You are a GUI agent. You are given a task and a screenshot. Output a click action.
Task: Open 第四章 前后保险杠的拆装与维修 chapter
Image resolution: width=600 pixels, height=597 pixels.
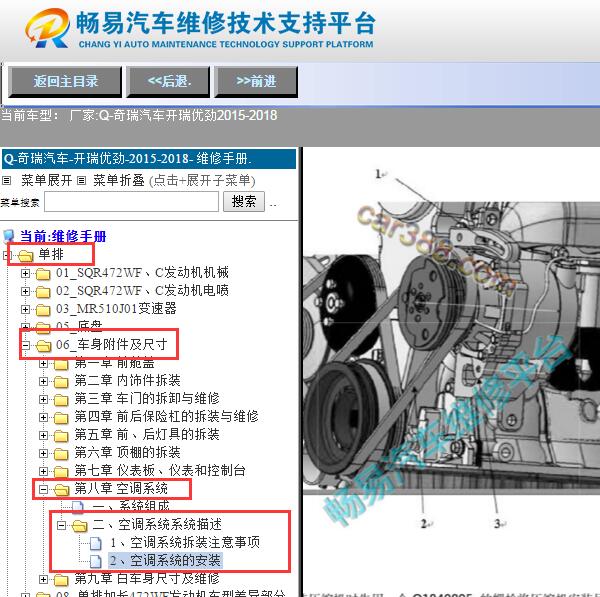point(166,416)
